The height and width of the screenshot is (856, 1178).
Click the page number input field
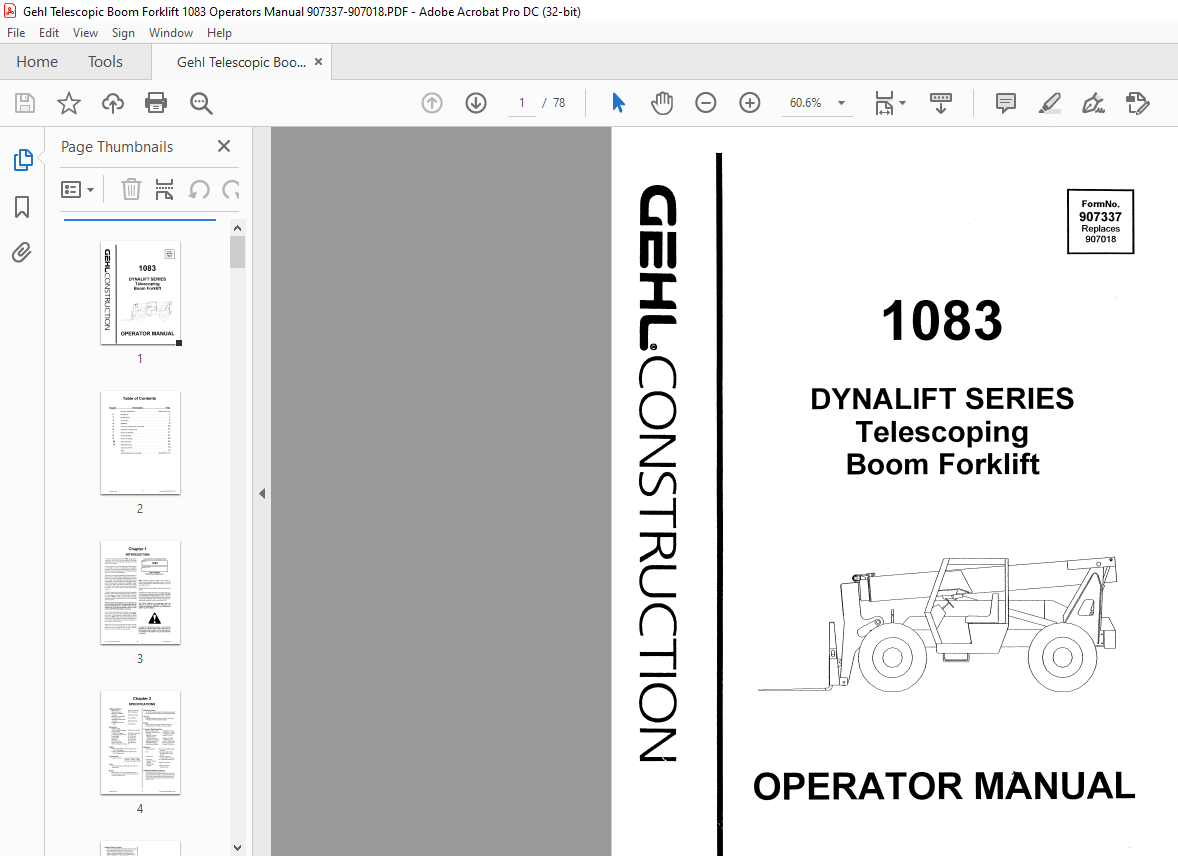click(x=521, y=103)
